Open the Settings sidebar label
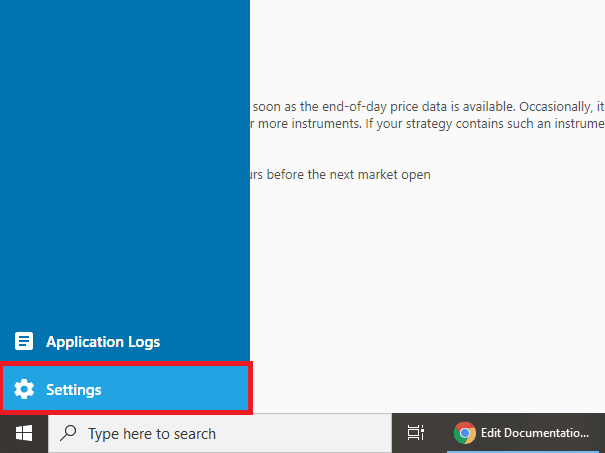Image resolution: width=605 pixels, height=453 pixels. [73, 390]
